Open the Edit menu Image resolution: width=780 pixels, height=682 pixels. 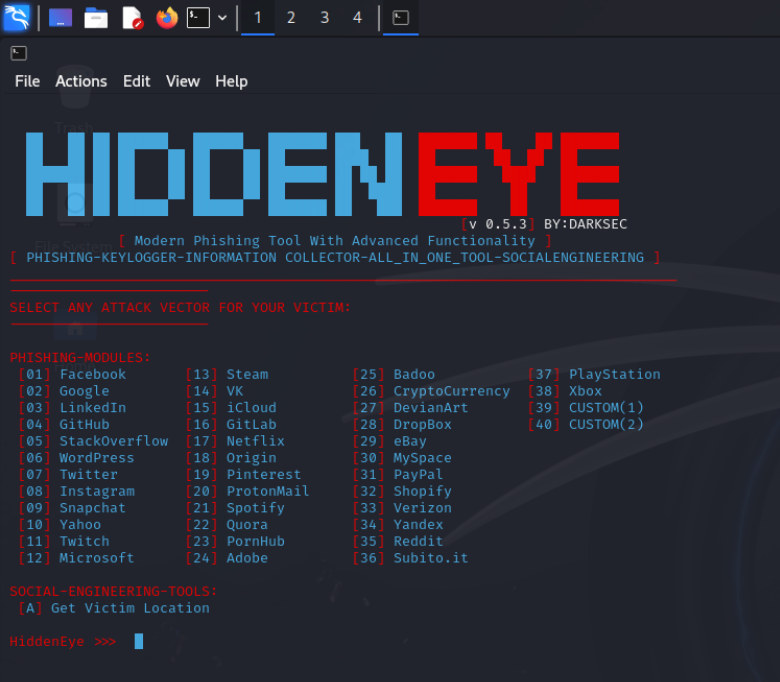(137, 81)
